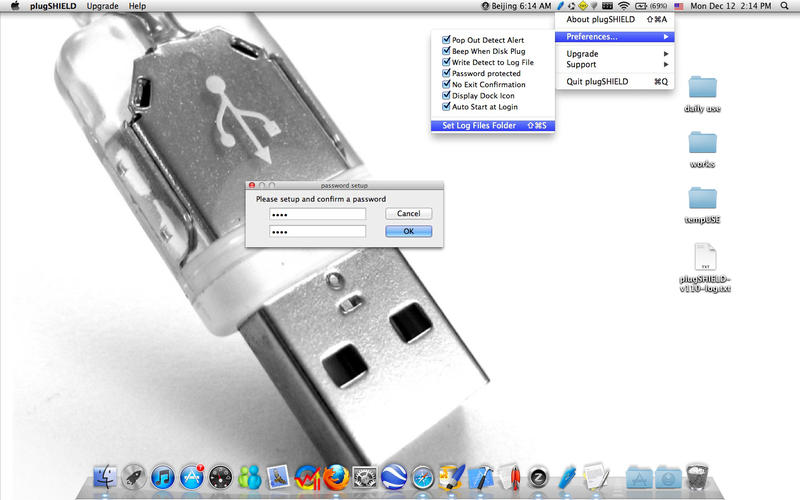Open the App Store dock icon
The height and width of the screenshot is (500, 800).
tap(192, 478)
